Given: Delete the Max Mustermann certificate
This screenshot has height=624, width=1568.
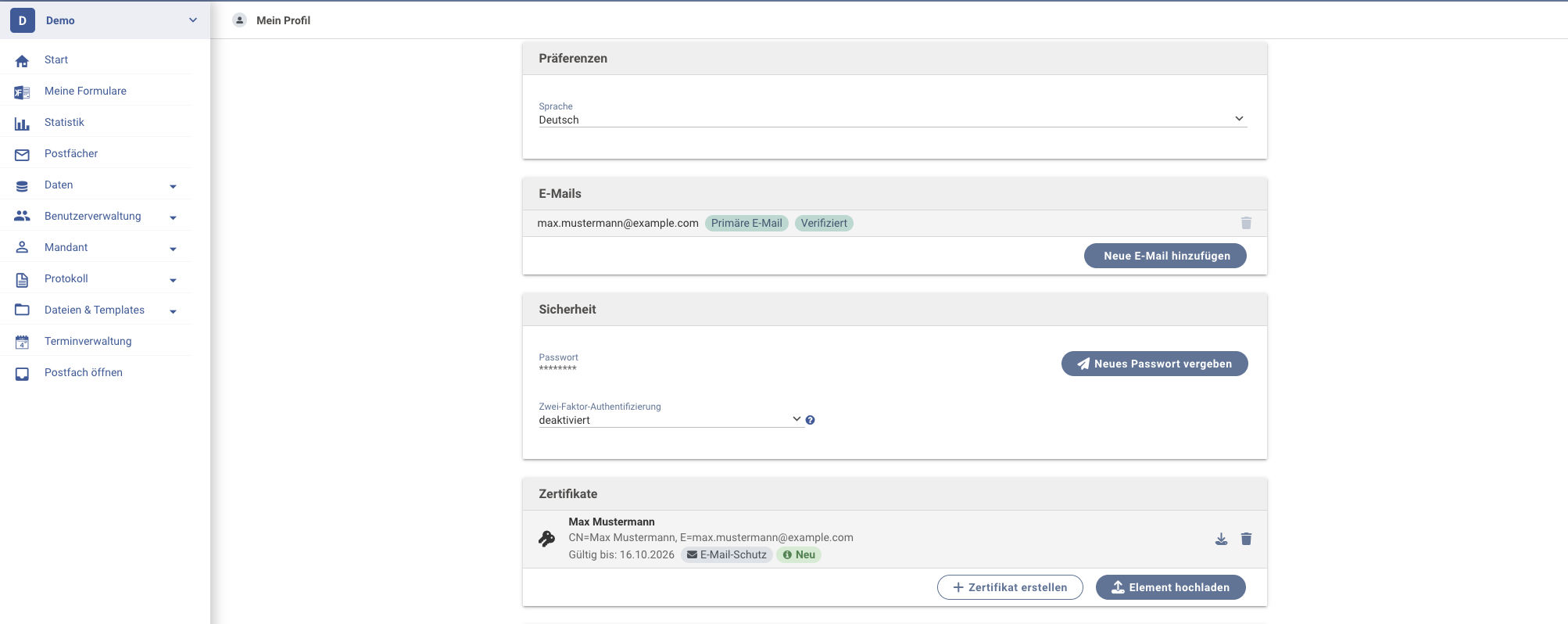Looking at the screenshot, I should (1246, 539).
